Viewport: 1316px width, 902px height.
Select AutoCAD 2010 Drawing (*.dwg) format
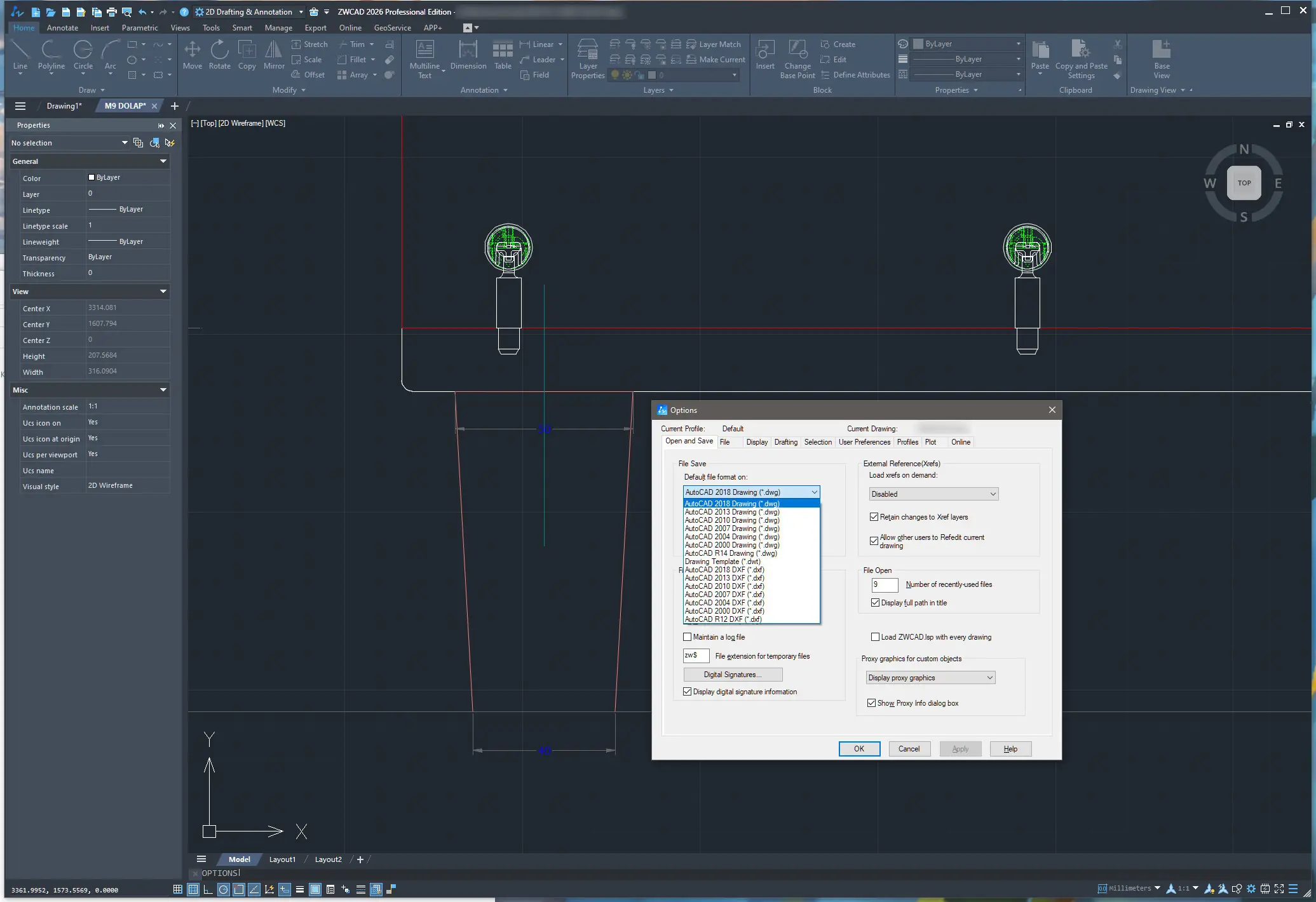click(x=732, y=520)
